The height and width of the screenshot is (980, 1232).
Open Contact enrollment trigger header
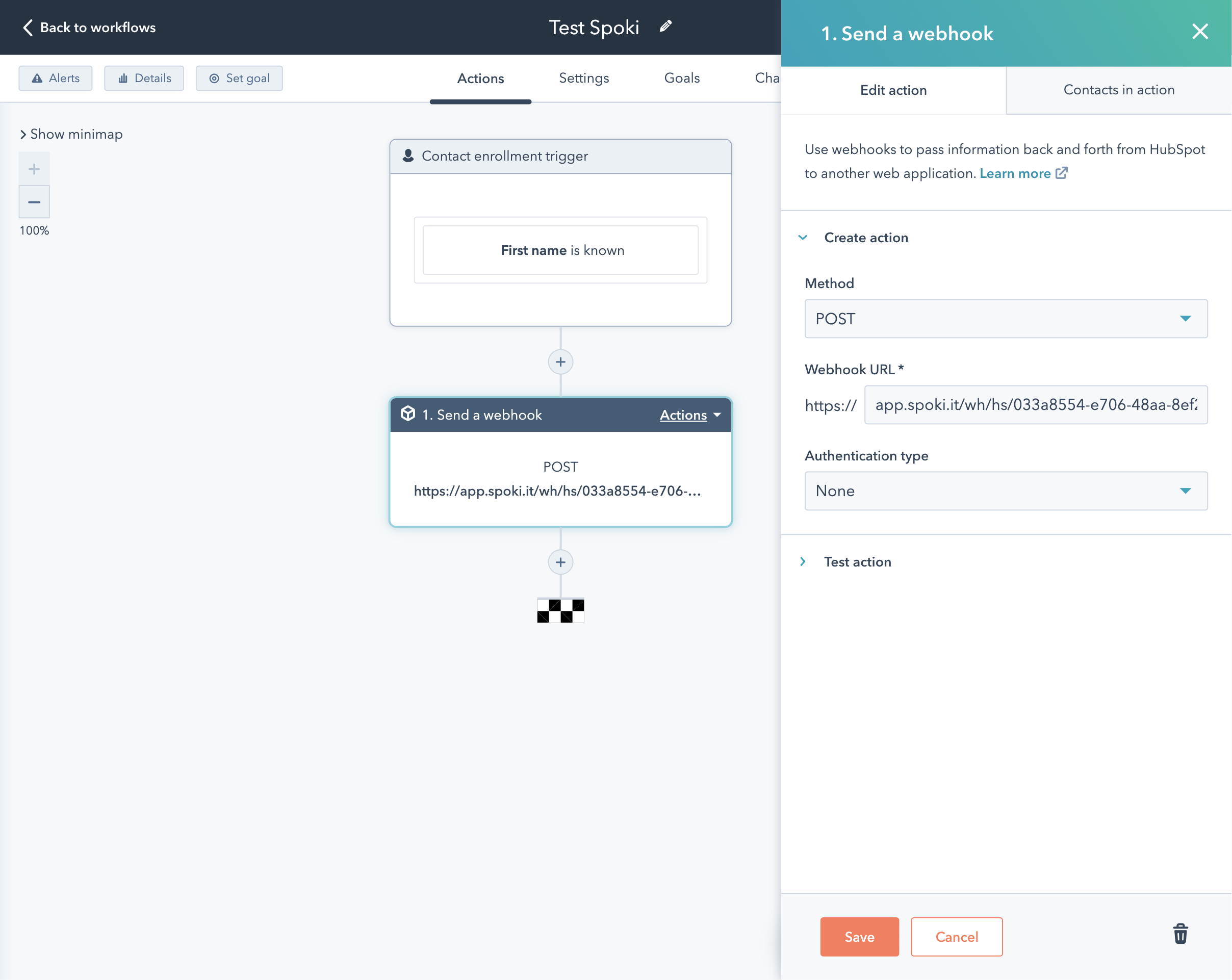560,156
